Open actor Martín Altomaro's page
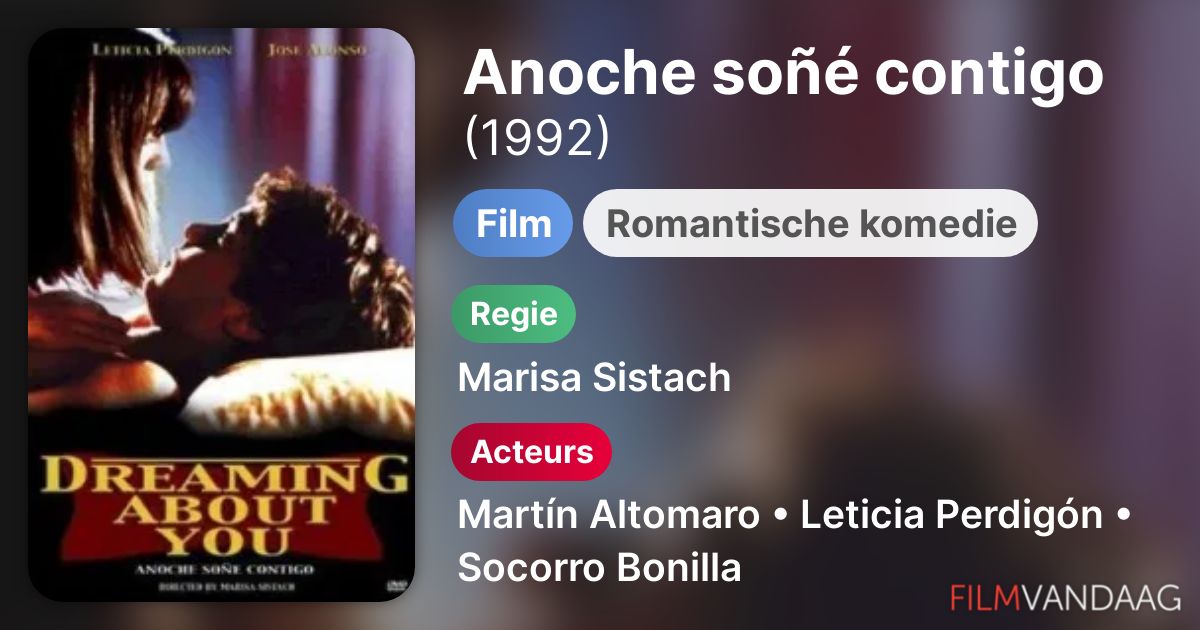Image resolution: width=1200 pixels, height=630 pixels. pyautogui.click(x=608, y=516)
